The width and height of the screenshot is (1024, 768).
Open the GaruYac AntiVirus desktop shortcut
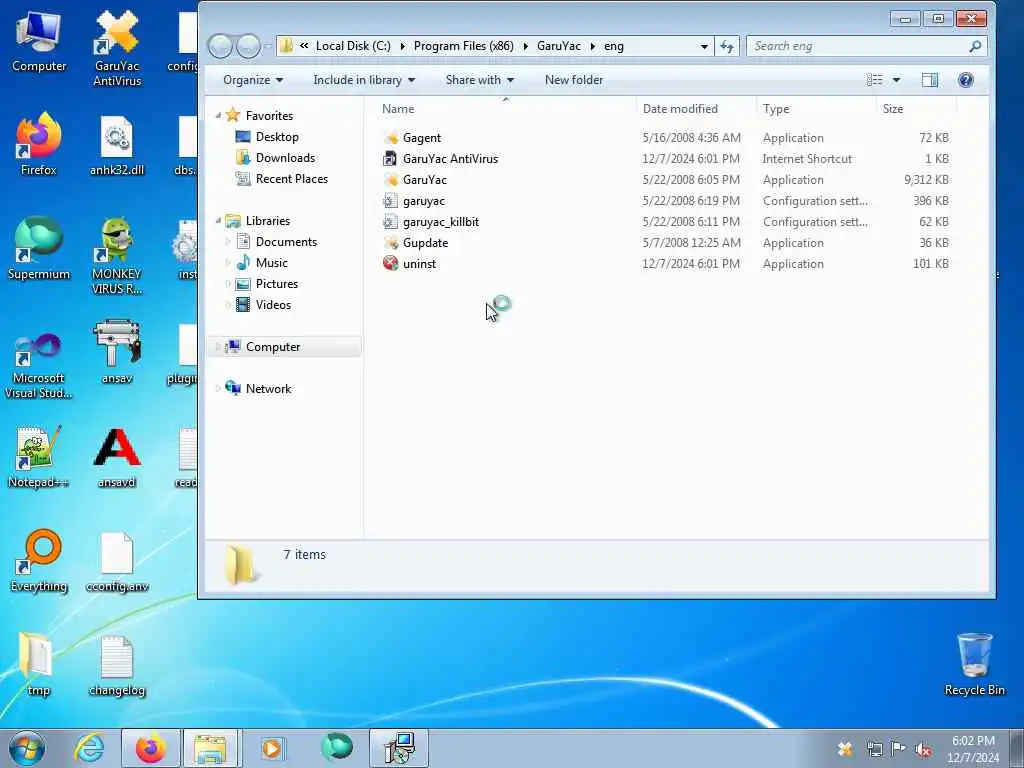coord(117,48)
